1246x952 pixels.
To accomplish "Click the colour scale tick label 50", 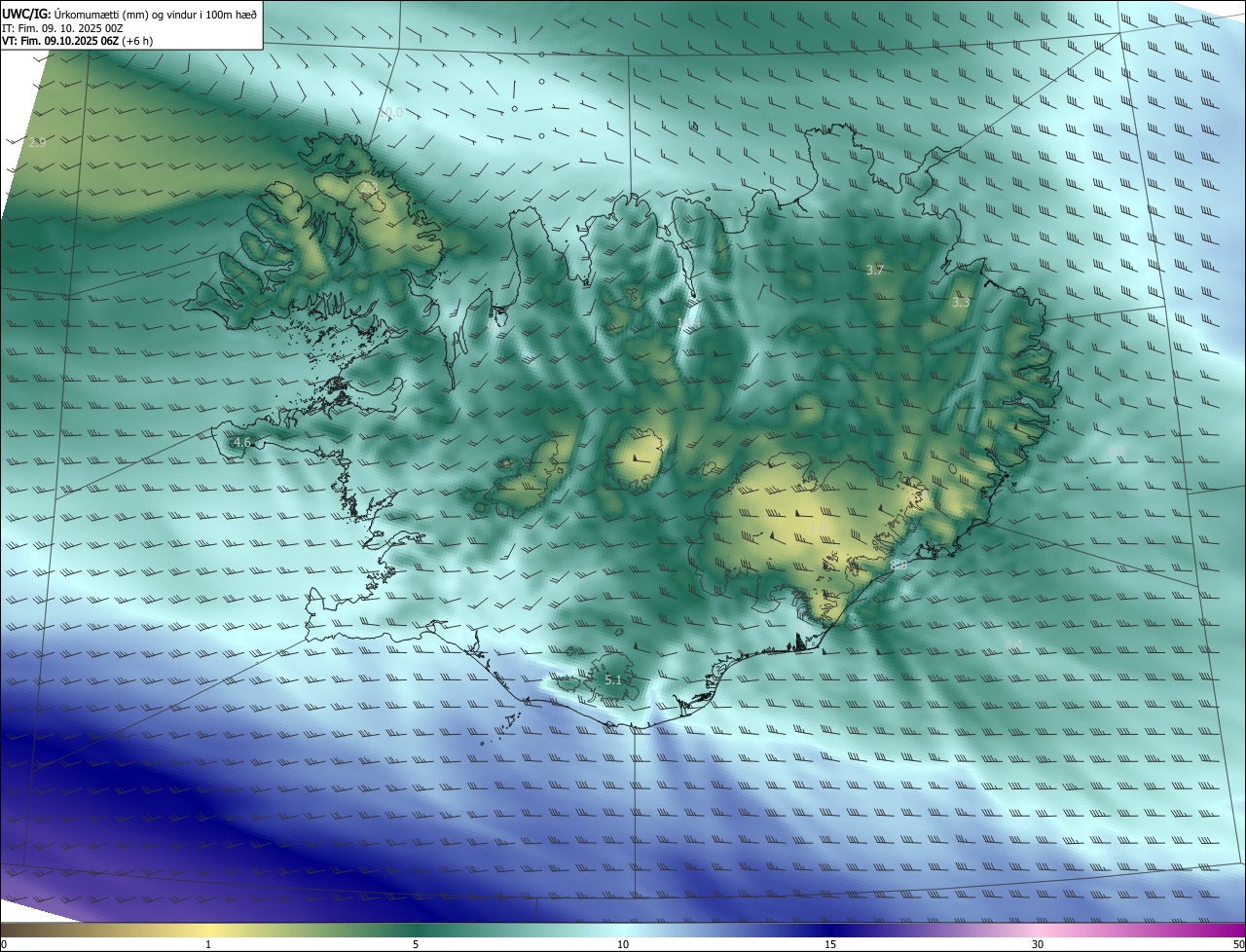I will pos(1239,944).
